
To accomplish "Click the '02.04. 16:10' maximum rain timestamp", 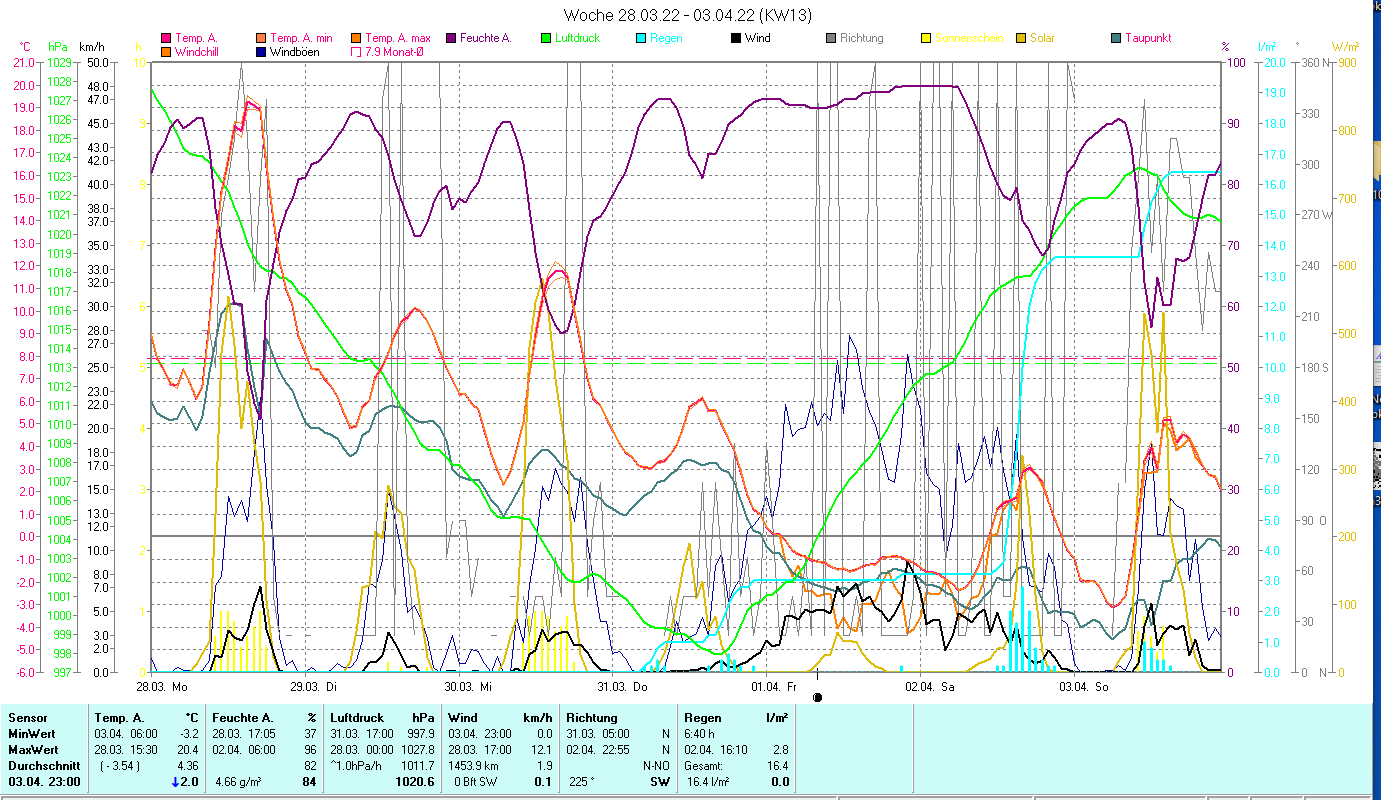I will [x=717, y=749].
